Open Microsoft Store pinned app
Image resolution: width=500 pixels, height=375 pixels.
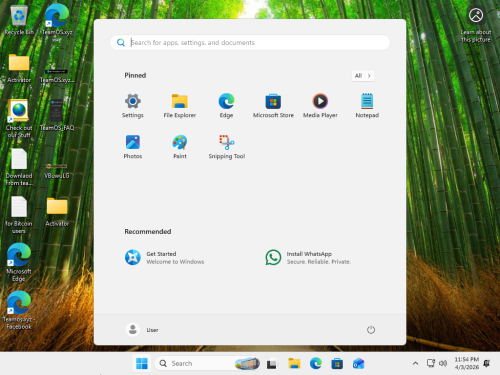tap(273, 106)
